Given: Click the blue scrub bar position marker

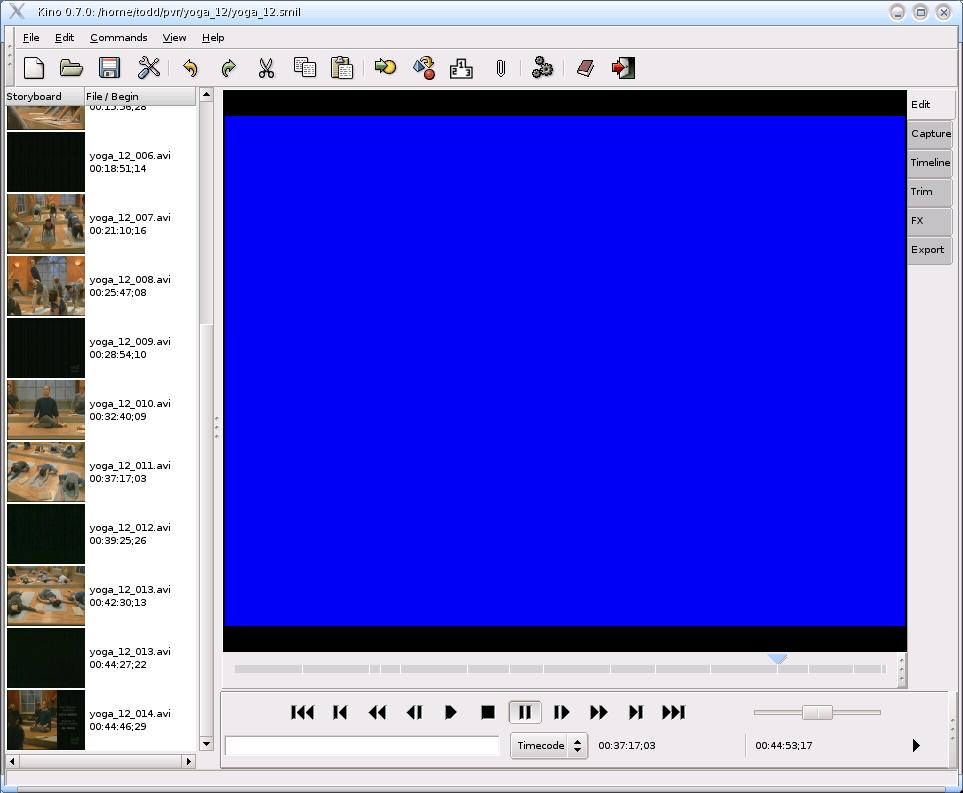Looking at the screenshot, I should pyautogui.click(x=777, y=658).
